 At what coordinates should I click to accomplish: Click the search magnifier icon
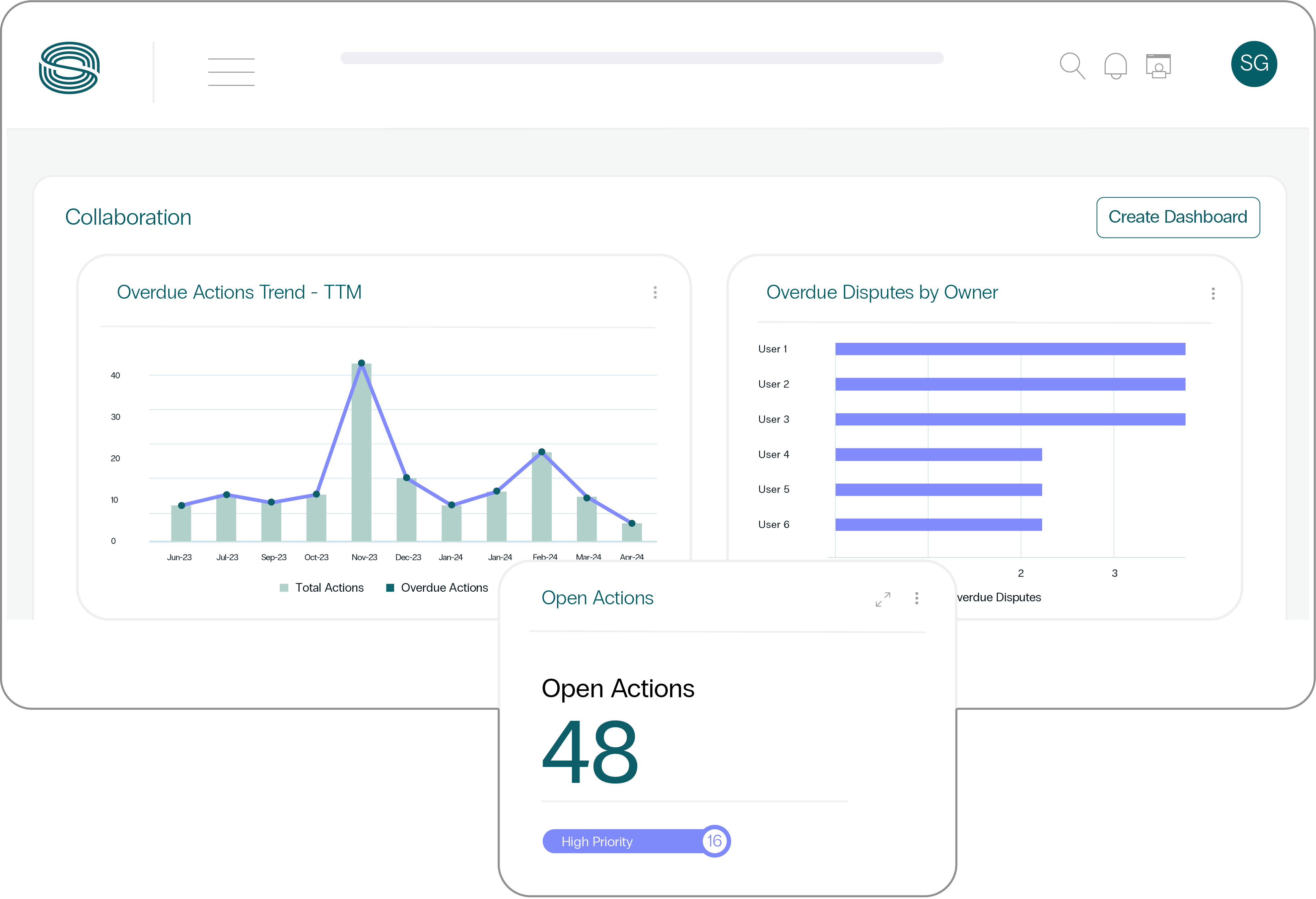1072,66
